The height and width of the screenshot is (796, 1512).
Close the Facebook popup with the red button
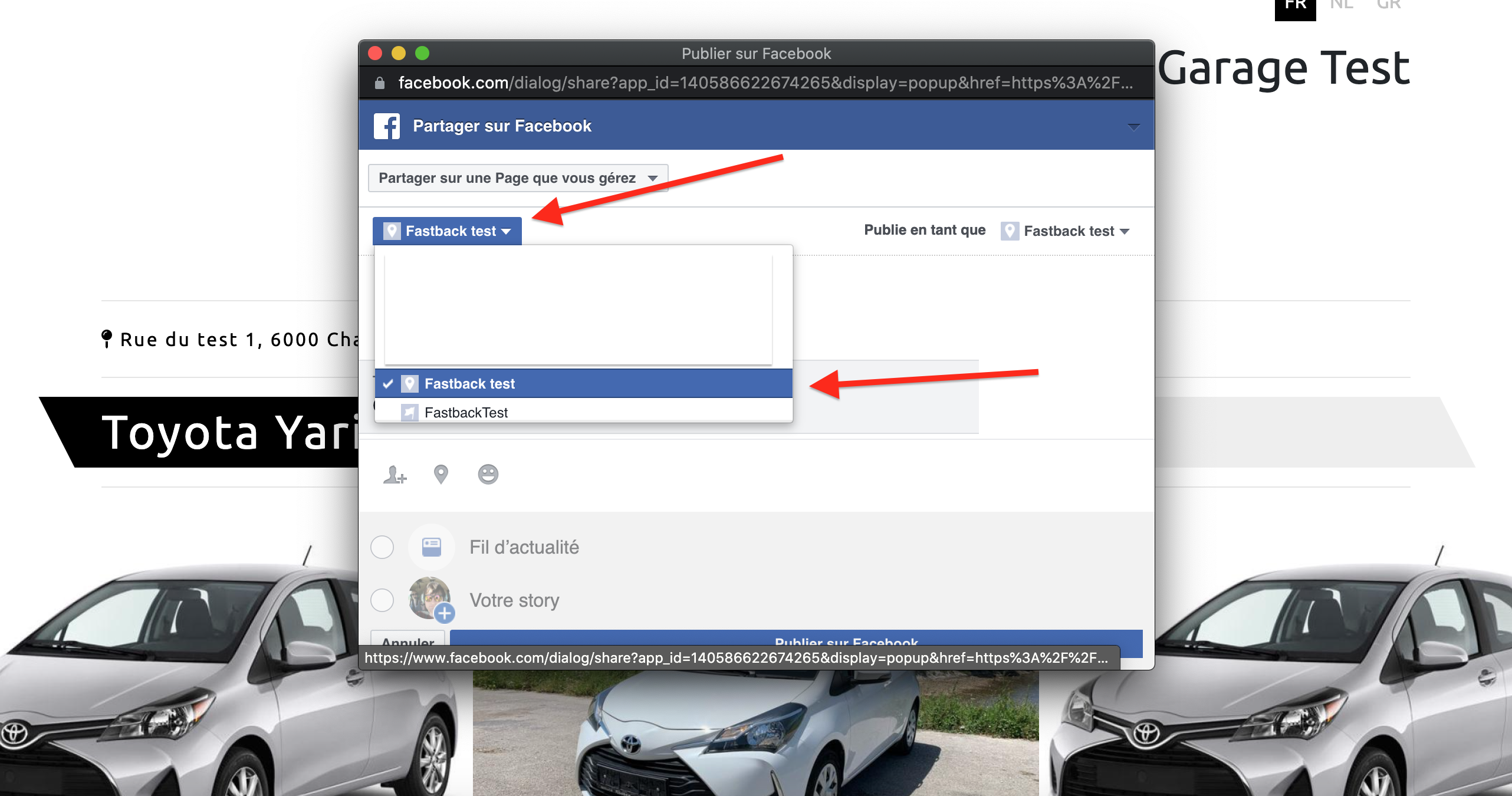(x=375, y=53)
